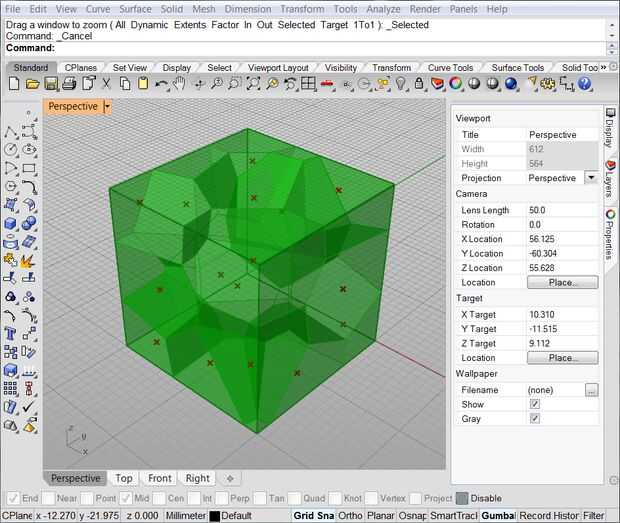Screen dimensions: 620x523
Task: Enable the Perp osnap checkbox
Action: point(222,498)
